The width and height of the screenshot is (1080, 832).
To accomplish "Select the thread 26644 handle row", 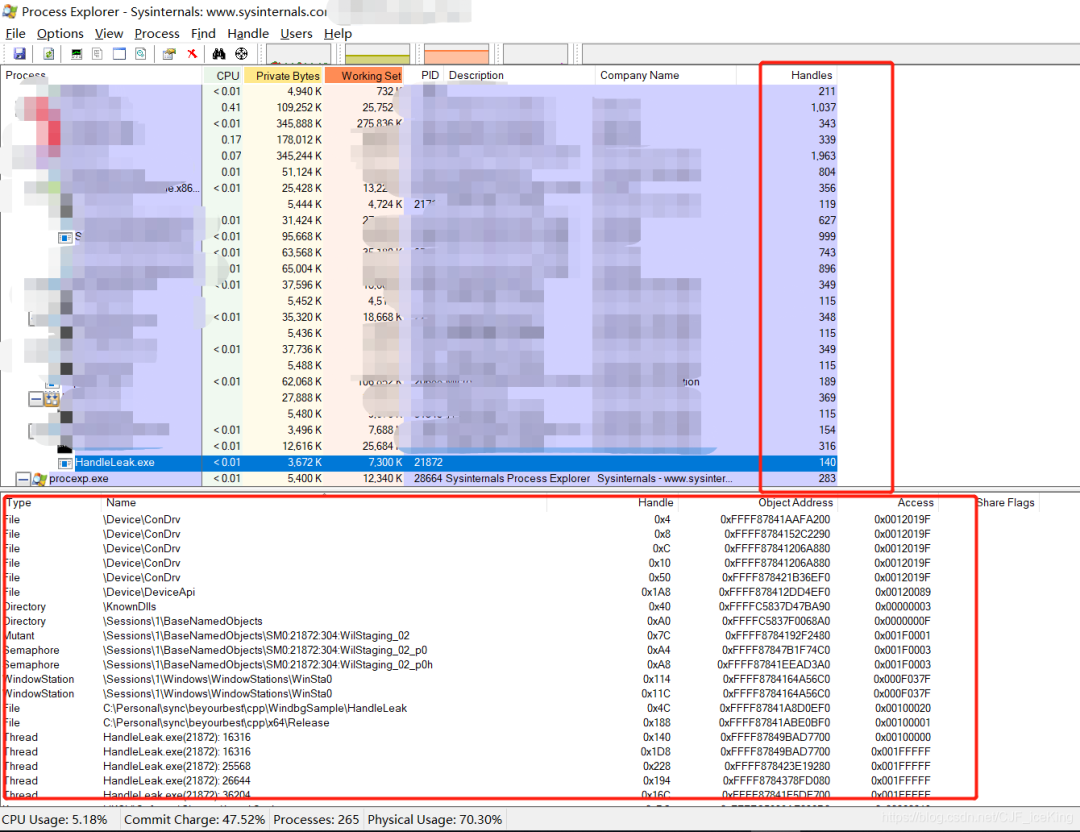I will (x=471, y=780).
